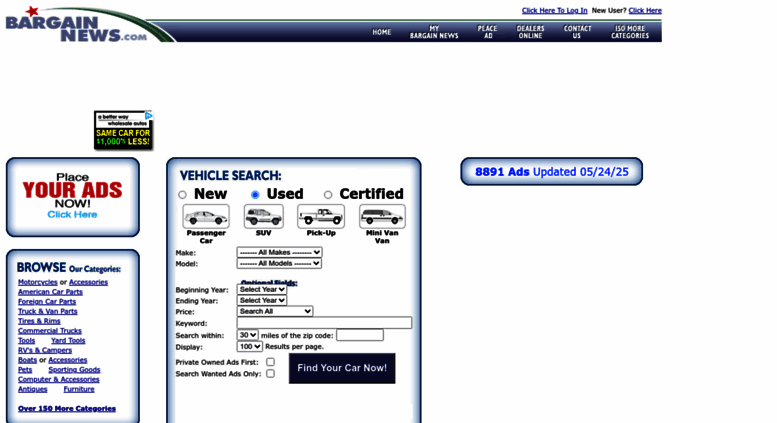Viewport: 777px width, 423px height.
Task: Enable Private Owned Ads First checkbox
Action: 271,362
